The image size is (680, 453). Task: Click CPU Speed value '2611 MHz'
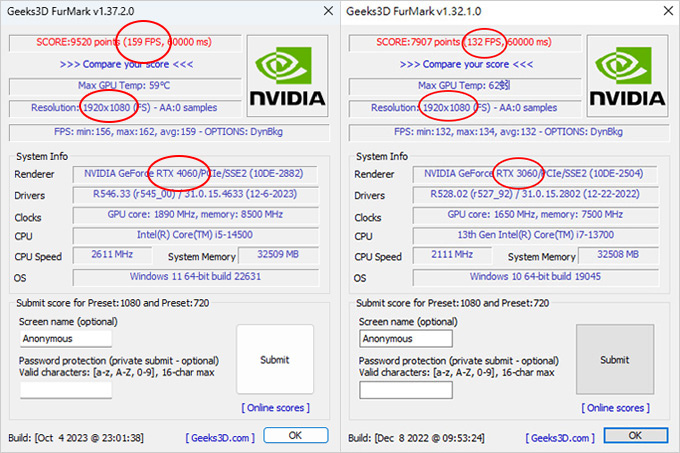tap(112, 254)
